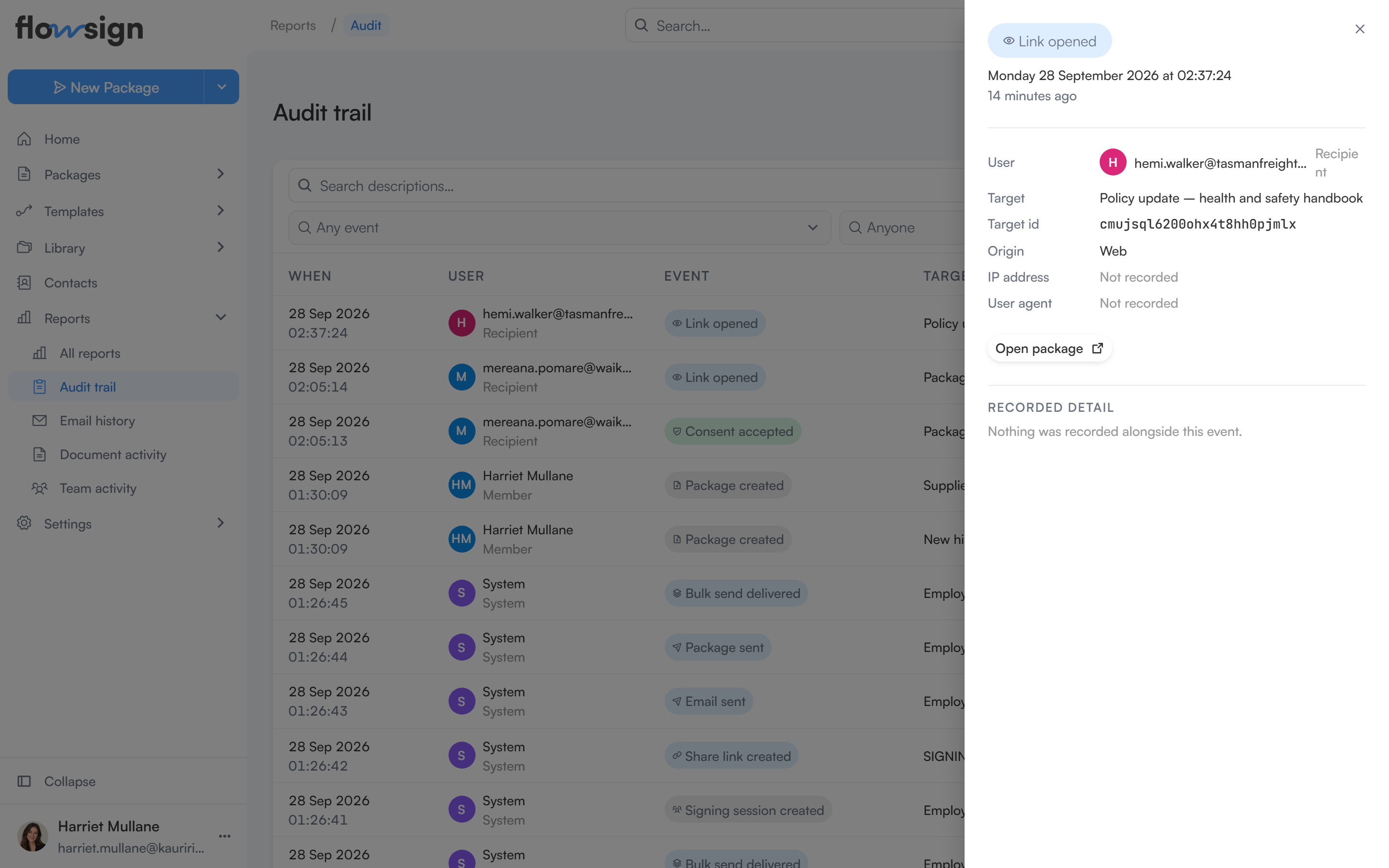Open the 02:05:14 Link opened row badge
Screen dimensions: 1389x868
click(715, 377)
